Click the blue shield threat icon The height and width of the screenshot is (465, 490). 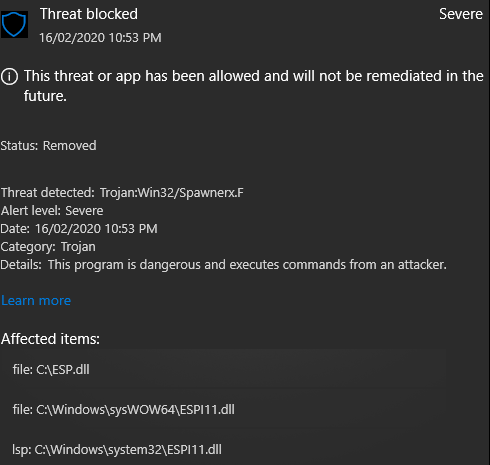click(14, 24)
